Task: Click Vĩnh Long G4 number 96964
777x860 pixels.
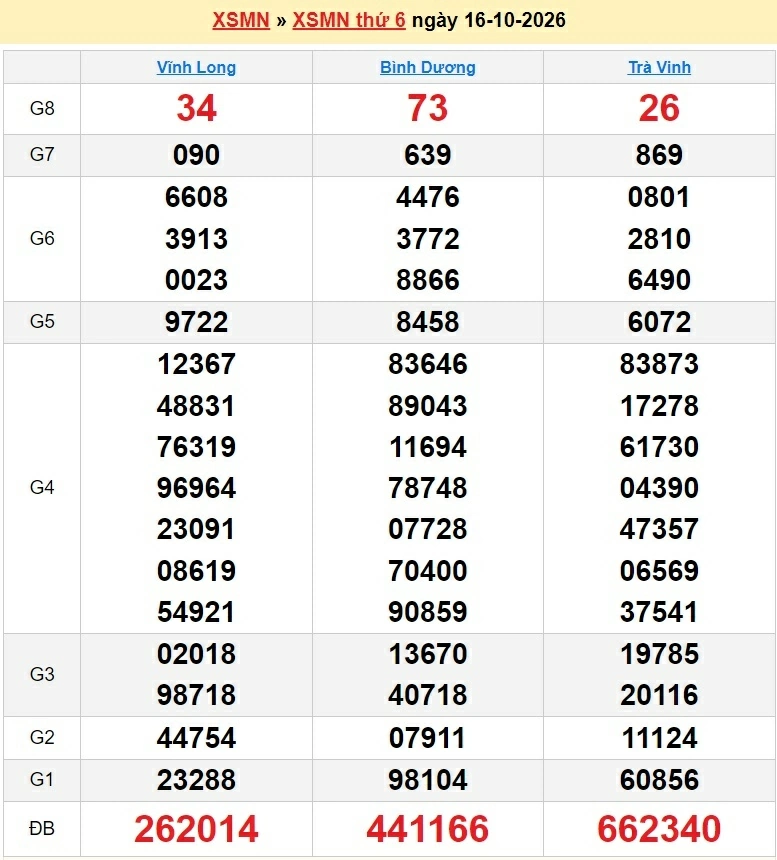Action: (x=196, y=488)
